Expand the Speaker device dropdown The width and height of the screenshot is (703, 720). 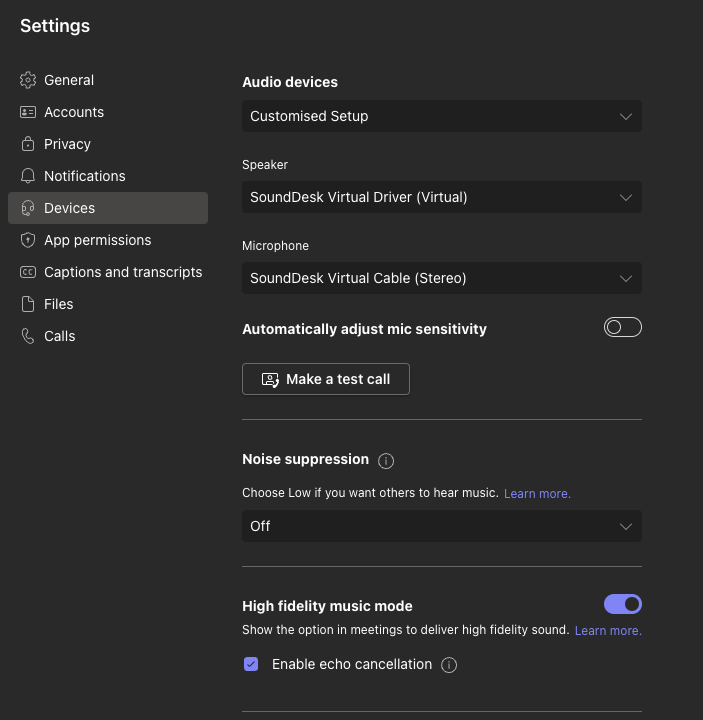pyautogui.click(x=441, y=197)
